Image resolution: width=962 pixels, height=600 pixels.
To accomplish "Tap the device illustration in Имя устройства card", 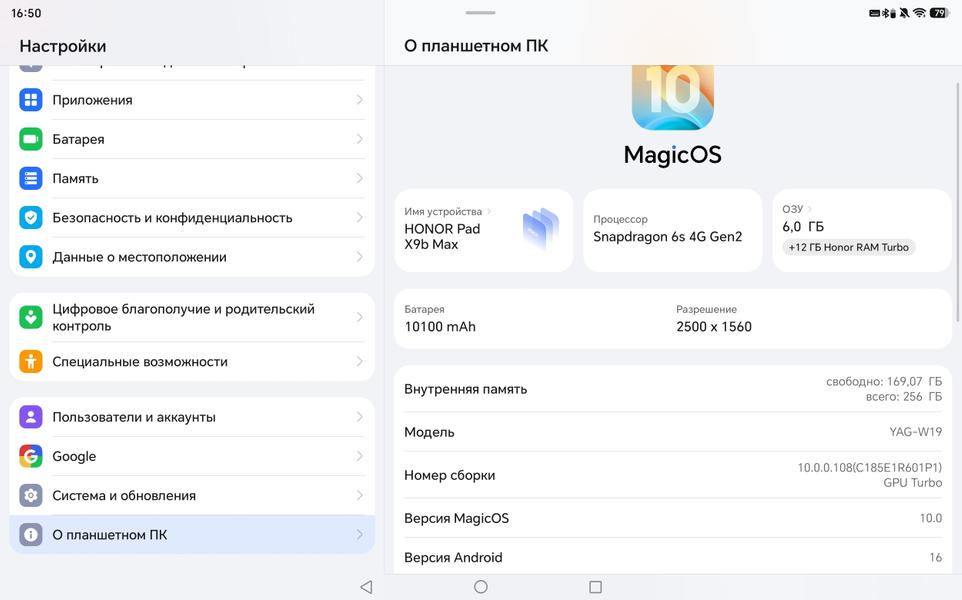I will click(x=541, y=229).
